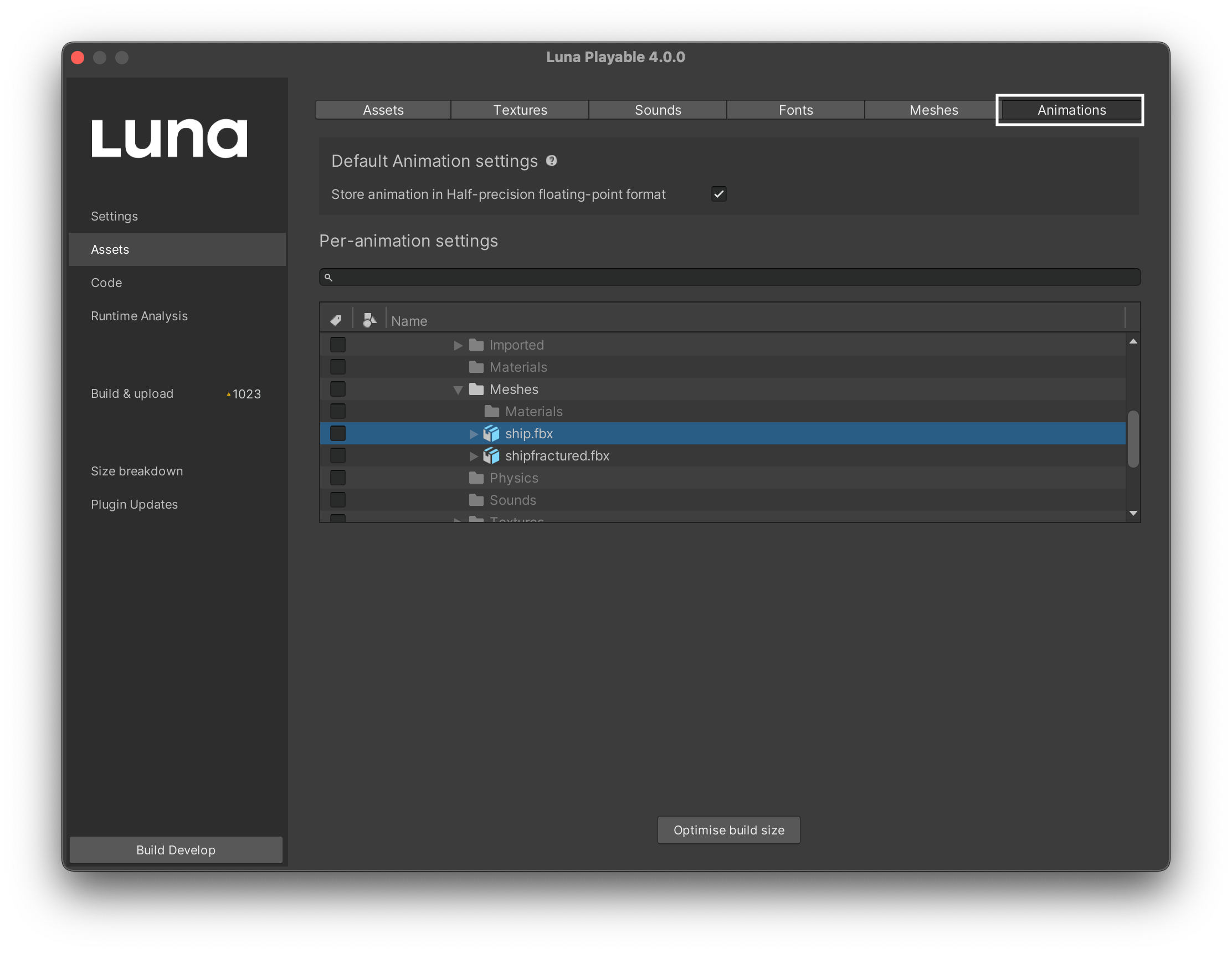The image size is (1232, 953).
Task: Click the Name column header
Action: (x=756, y=320)
